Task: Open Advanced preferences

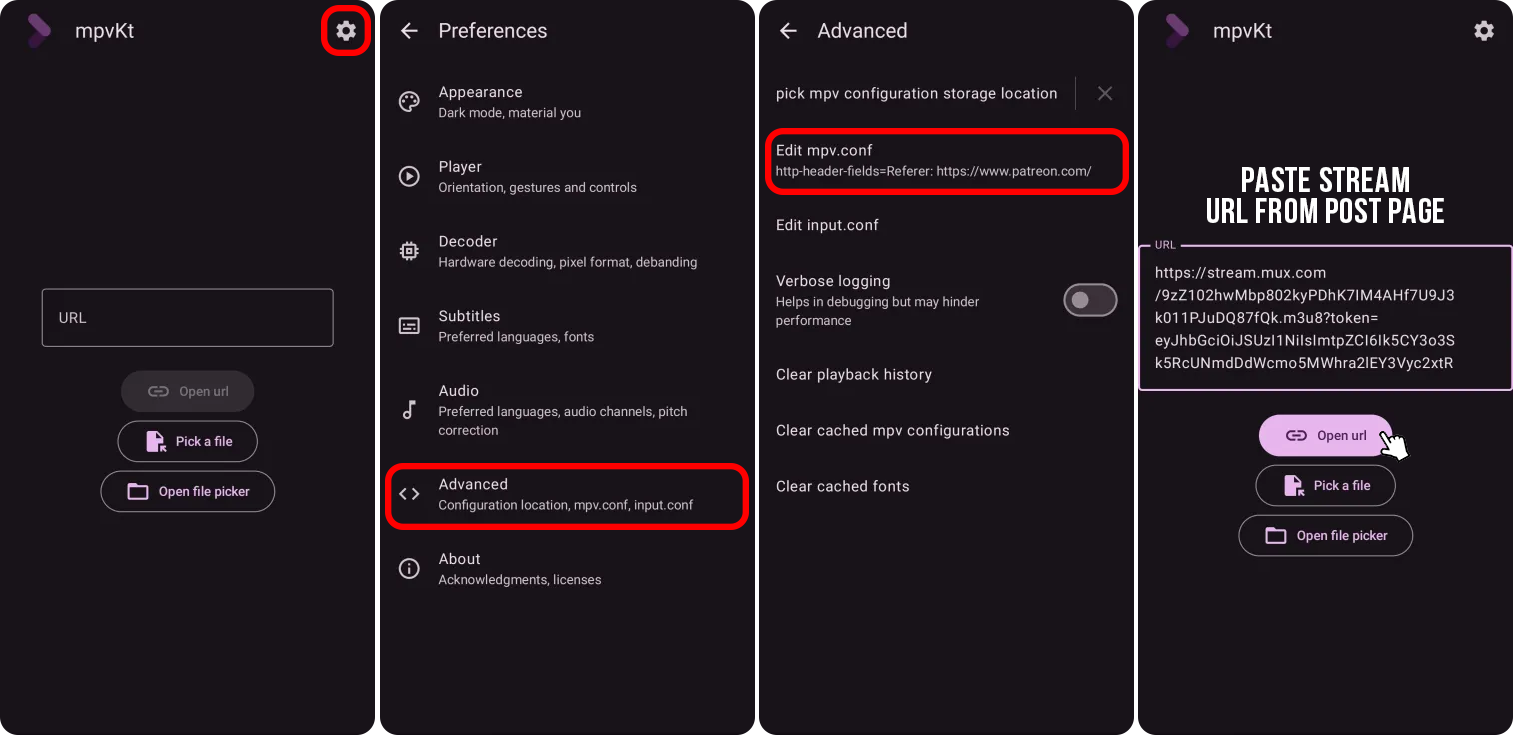Action: click(x=566, y=494)
